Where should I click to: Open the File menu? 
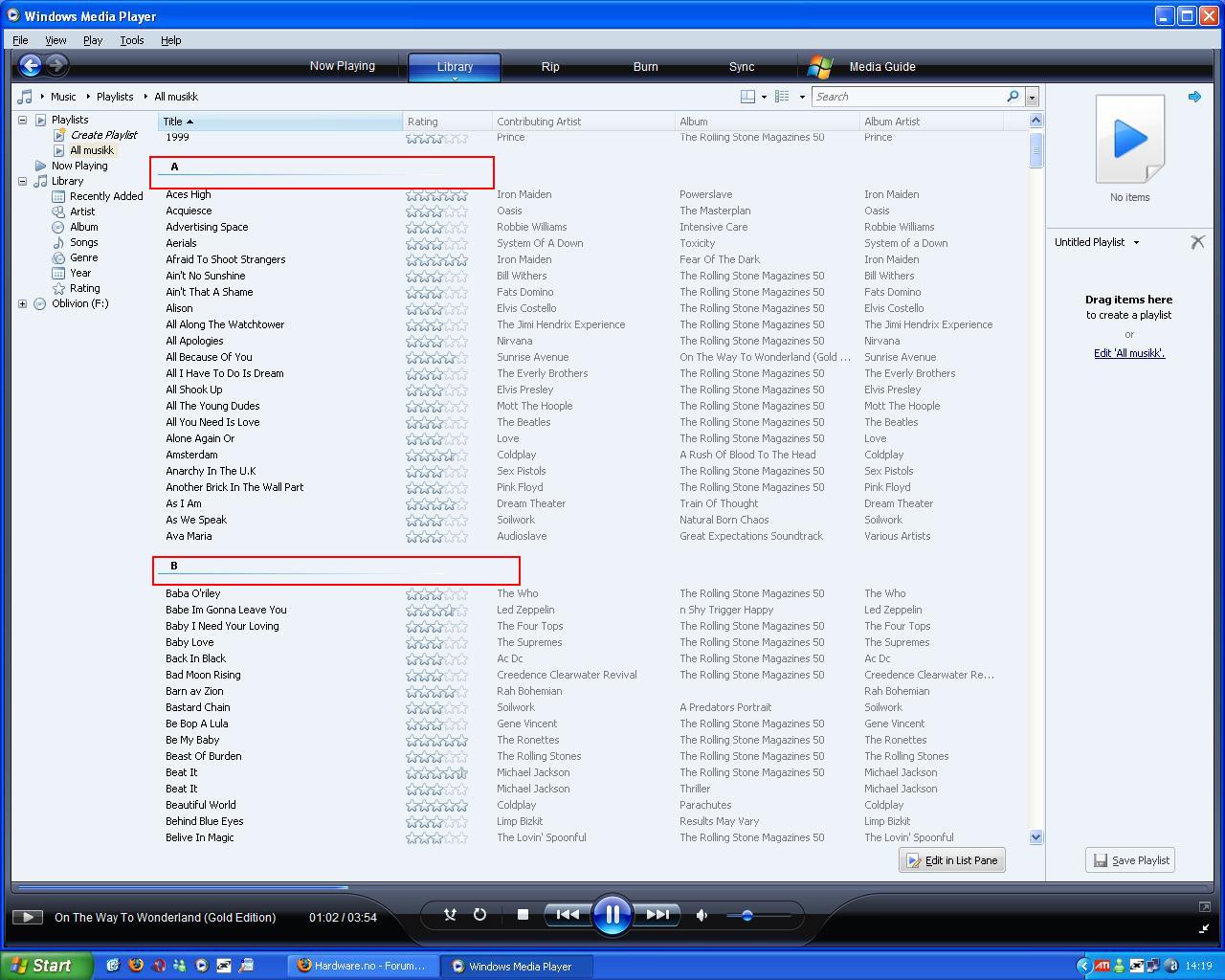tap(20, 40)
